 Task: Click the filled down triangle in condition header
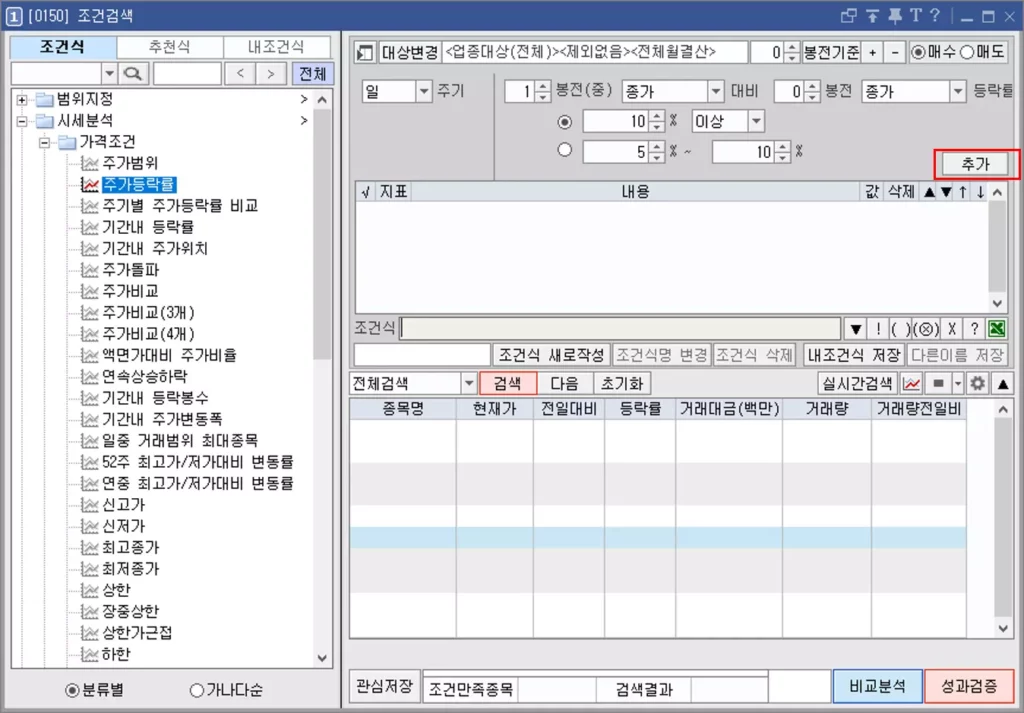coord(946,192)
